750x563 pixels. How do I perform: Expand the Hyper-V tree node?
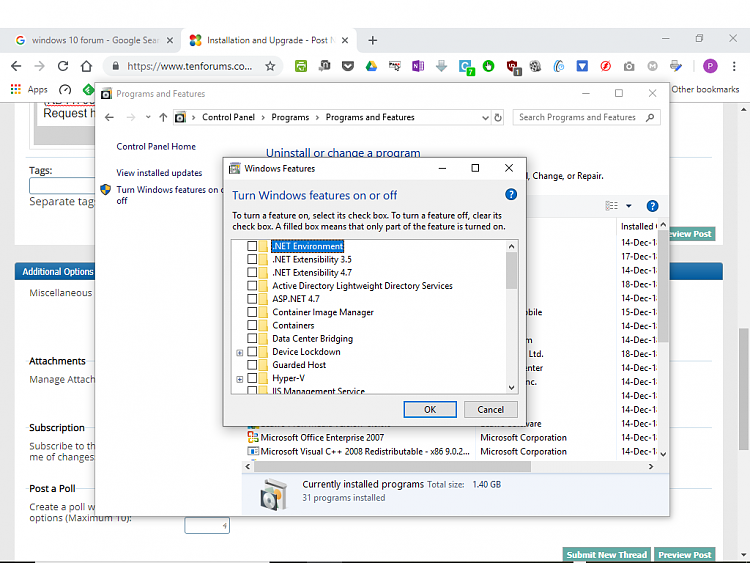click(x=240, y=379)
